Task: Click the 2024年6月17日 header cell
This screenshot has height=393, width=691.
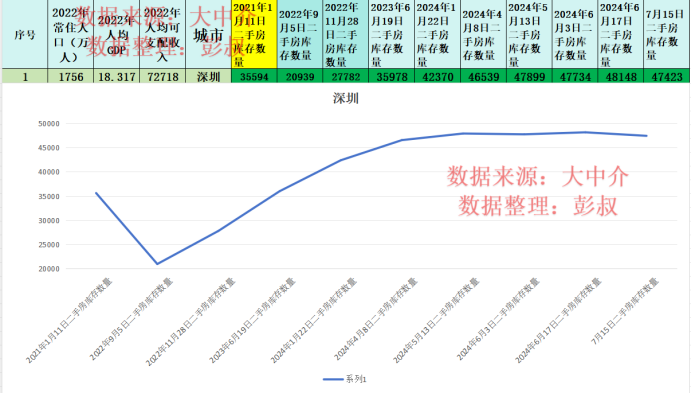Action: tap(620, 34)
